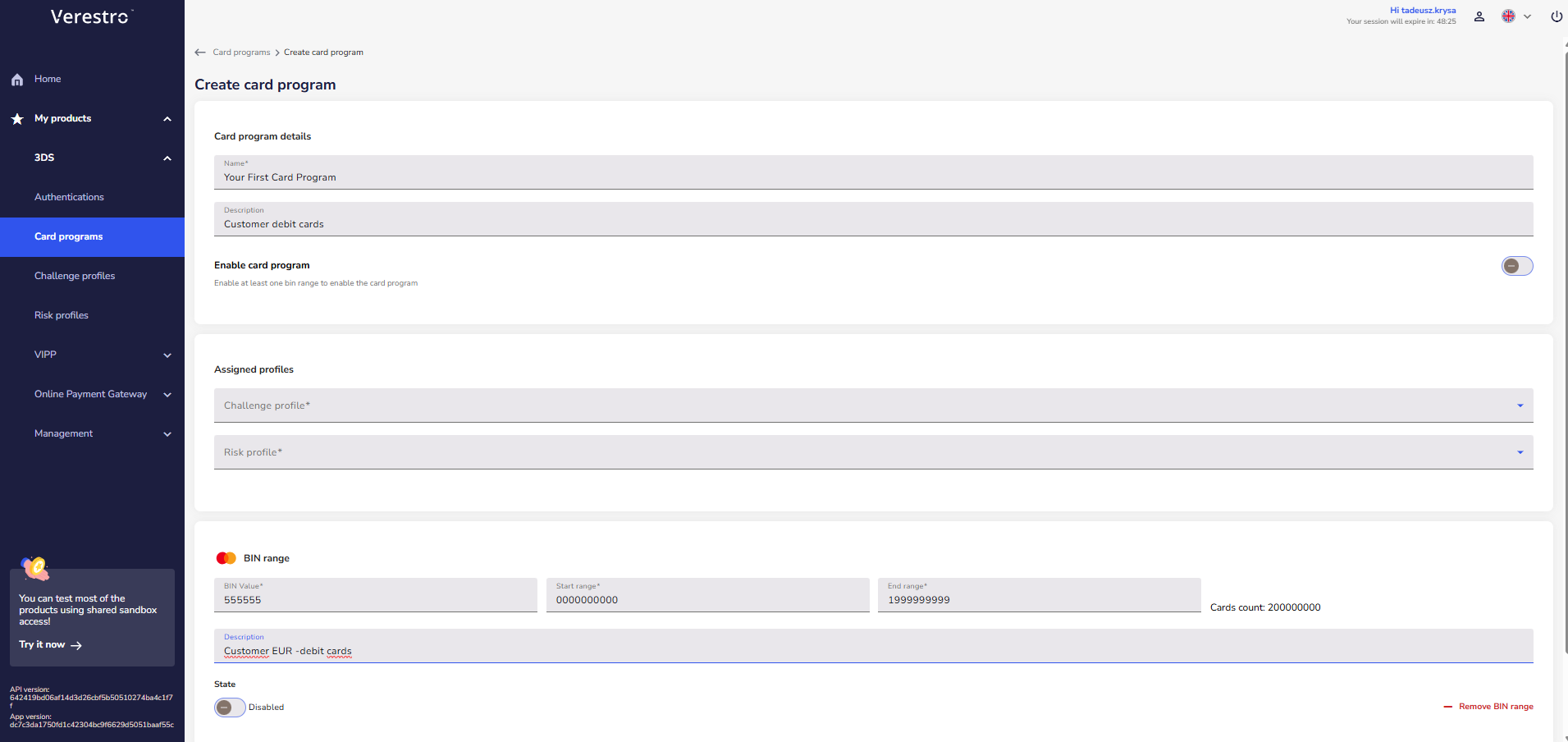Screen dimensions: 1568x742
Task: Click the BIN range Description field
Action: click(x=873, y=646)
